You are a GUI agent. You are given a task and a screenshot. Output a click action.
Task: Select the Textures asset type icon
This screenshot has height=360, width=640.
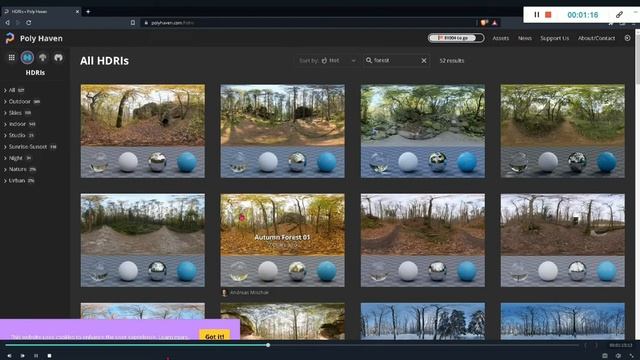[x=43, y=58]
